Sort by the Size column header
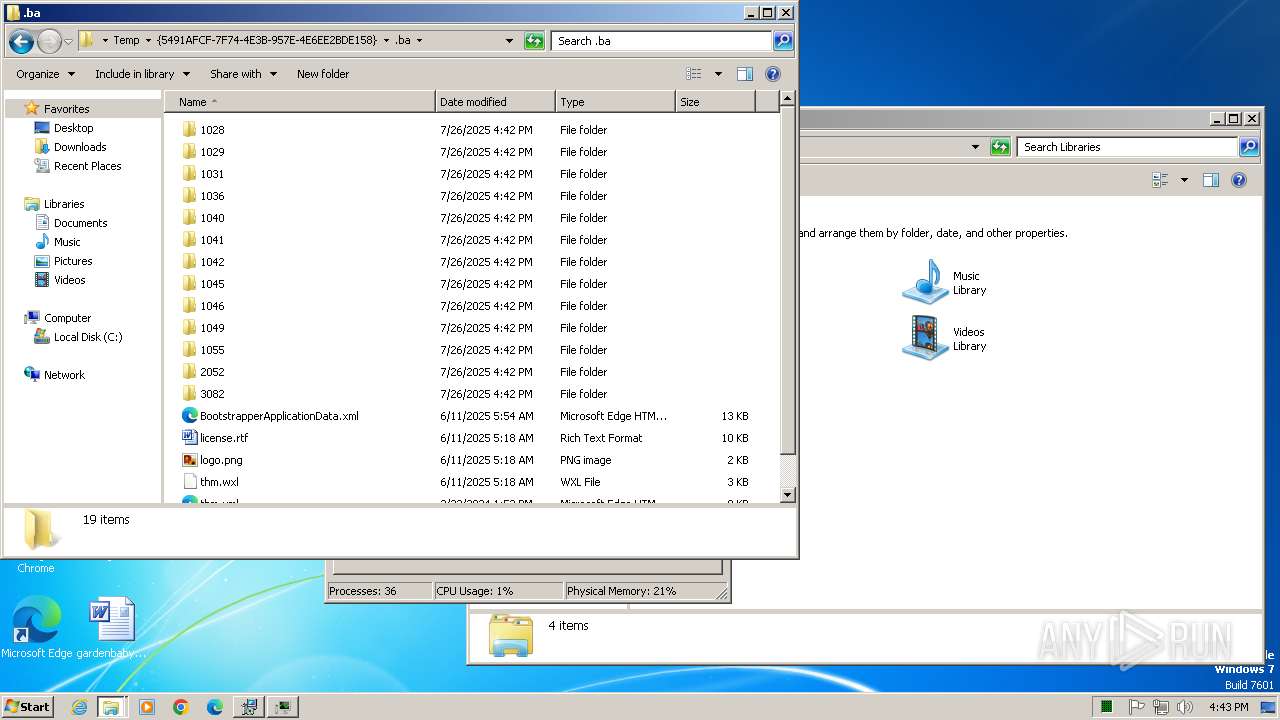Screen dimensions: 1280x720 [x=715, y=102]
